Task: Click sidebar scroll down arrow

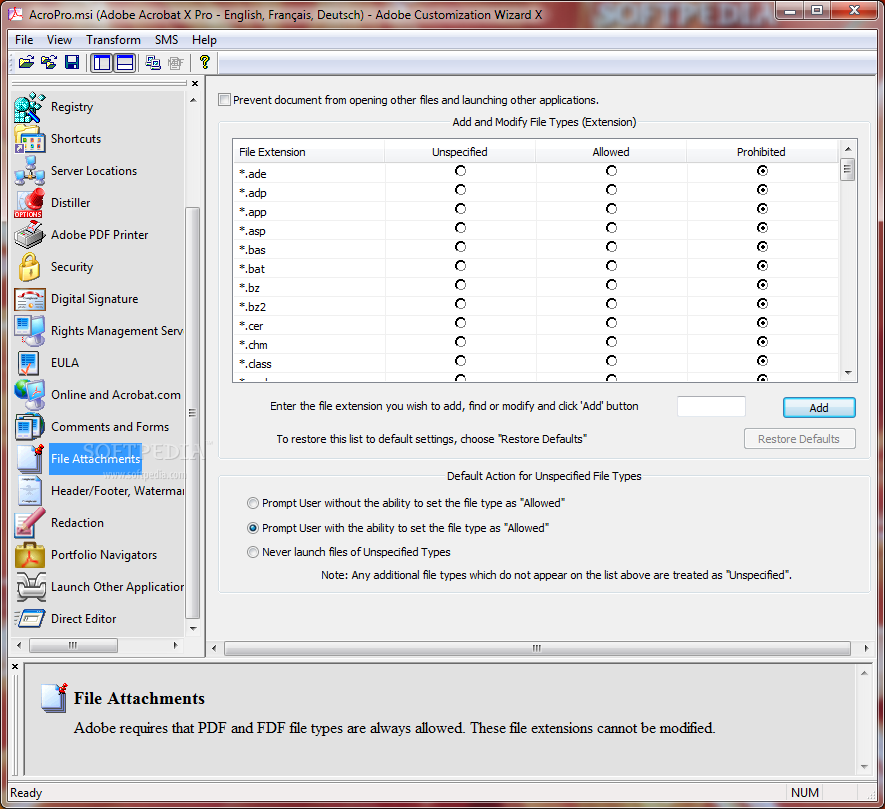Action: pyautogui.click(x=193, y=629)
